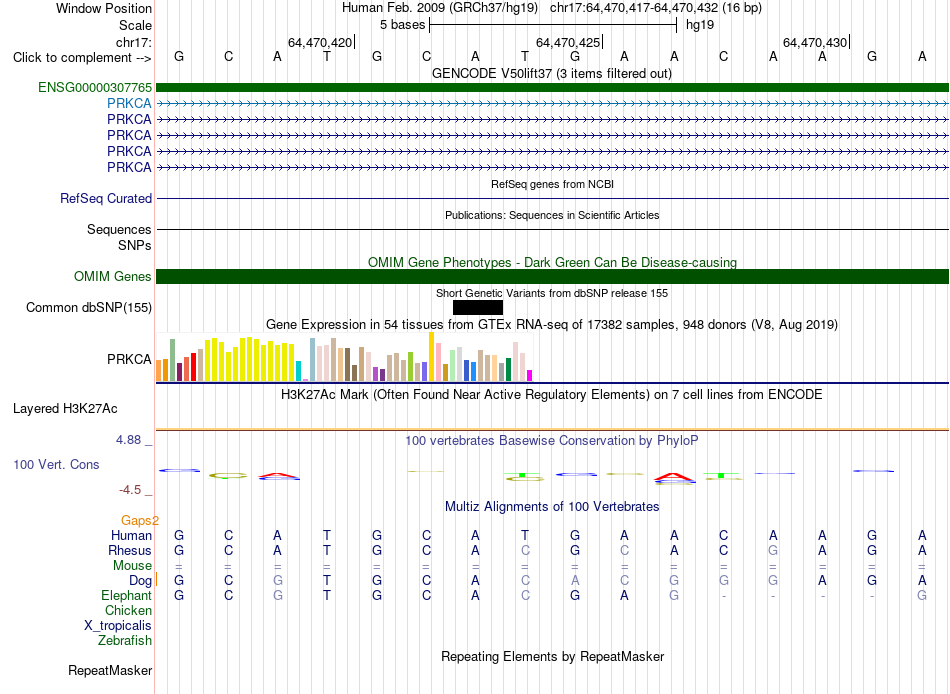950x694 pixels.
Task: Click '100 vertebrates Basewise Conservation by PhyloP' title
Action: [x=552, y=441]
